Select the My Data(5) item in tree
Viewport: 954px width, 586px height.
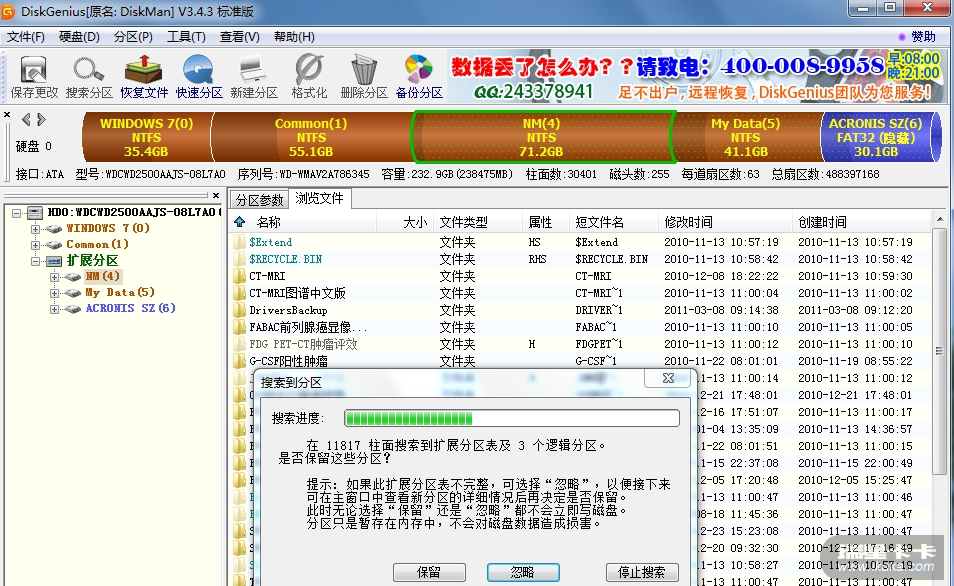[119, 293]
